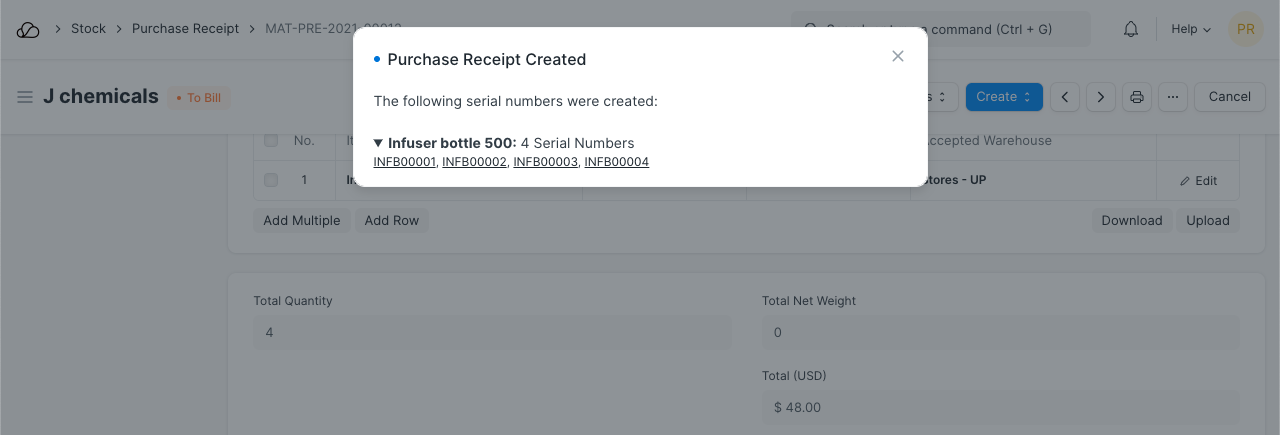Screen dimensions: 1280x435
Task: Open Purchase Receipt breadcrumb link
Action: 185,29
